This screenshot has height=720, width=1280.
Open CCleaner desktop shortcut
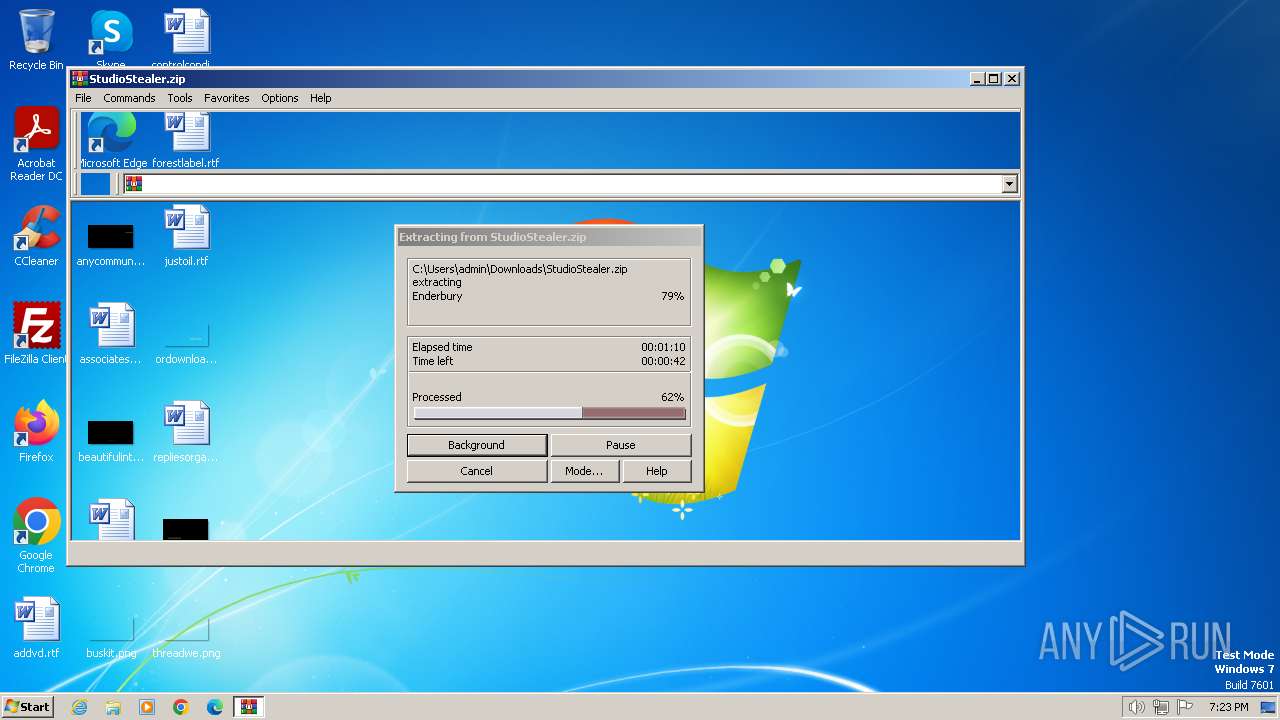pyautogui.click(x=36, y=236)
